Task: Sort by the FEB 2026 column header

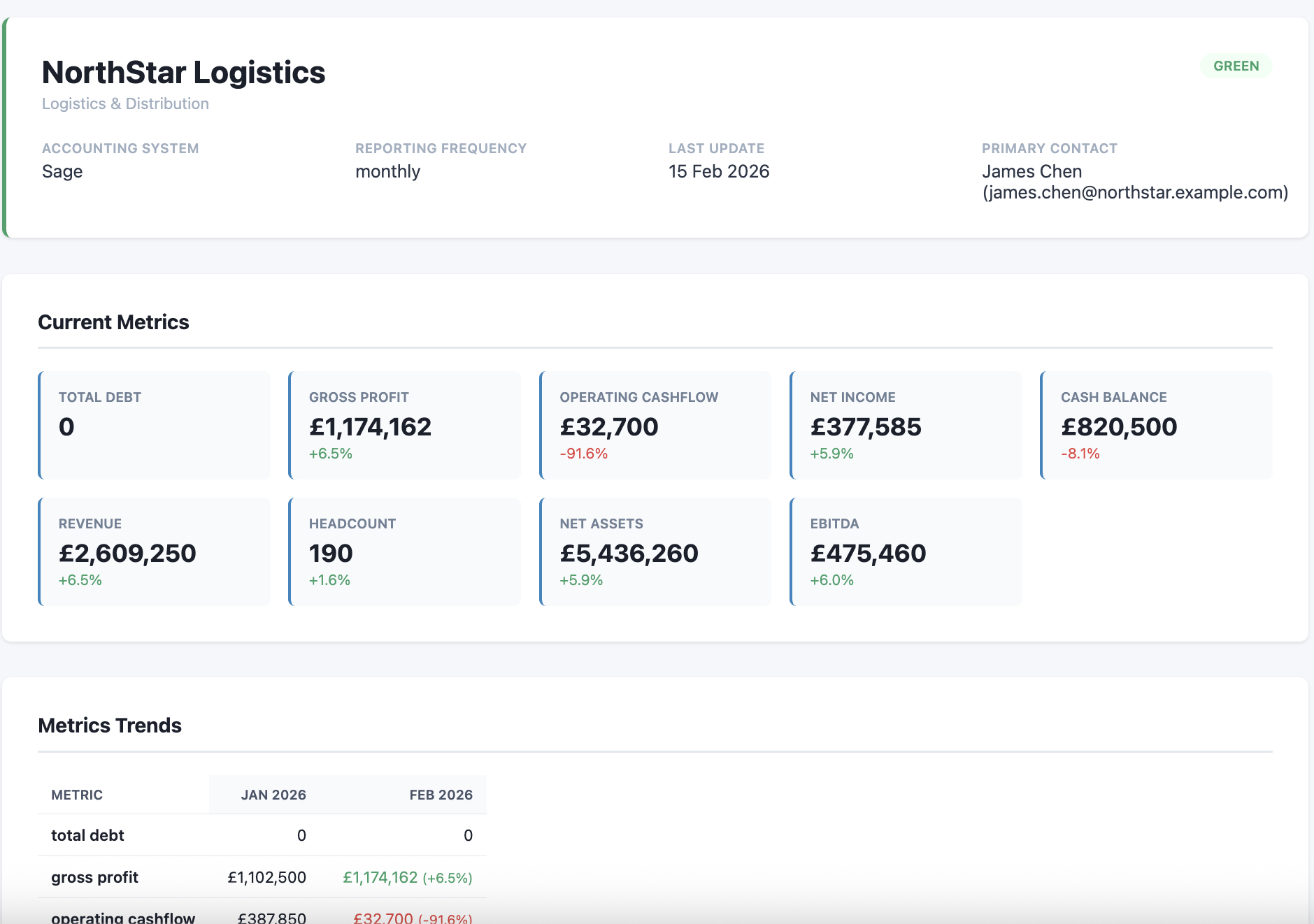Action: tap(441, 795)
